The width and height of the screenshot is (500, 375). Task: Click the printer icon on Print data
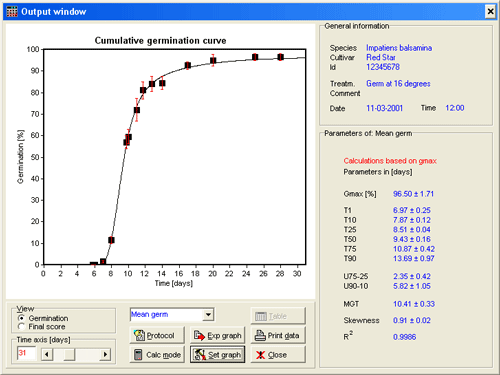260,336
